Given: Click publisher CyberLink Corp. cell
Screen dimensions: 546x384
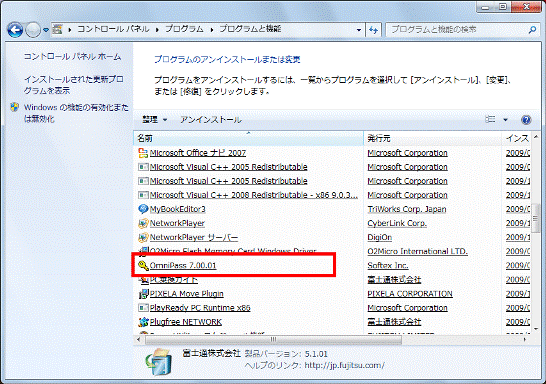Looking at the screenshot, I should (397, 223).
